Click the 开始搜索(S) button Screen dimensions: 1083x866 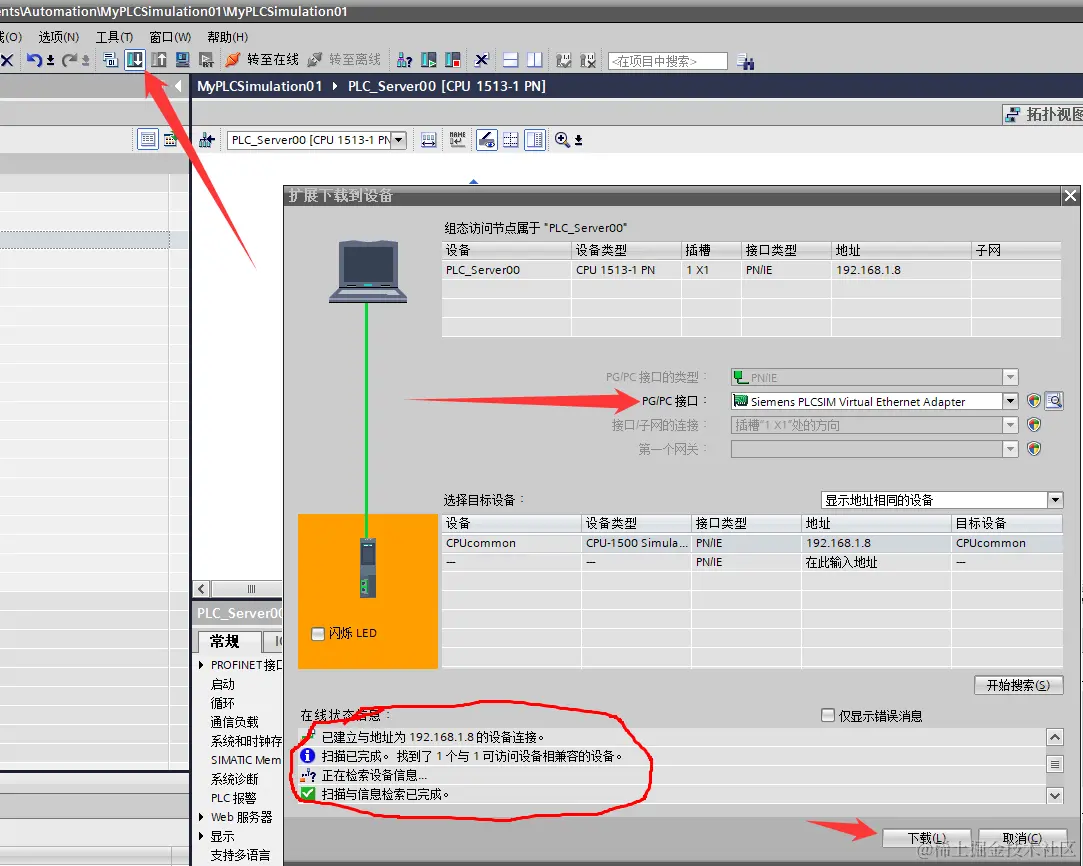[1018, 685]
